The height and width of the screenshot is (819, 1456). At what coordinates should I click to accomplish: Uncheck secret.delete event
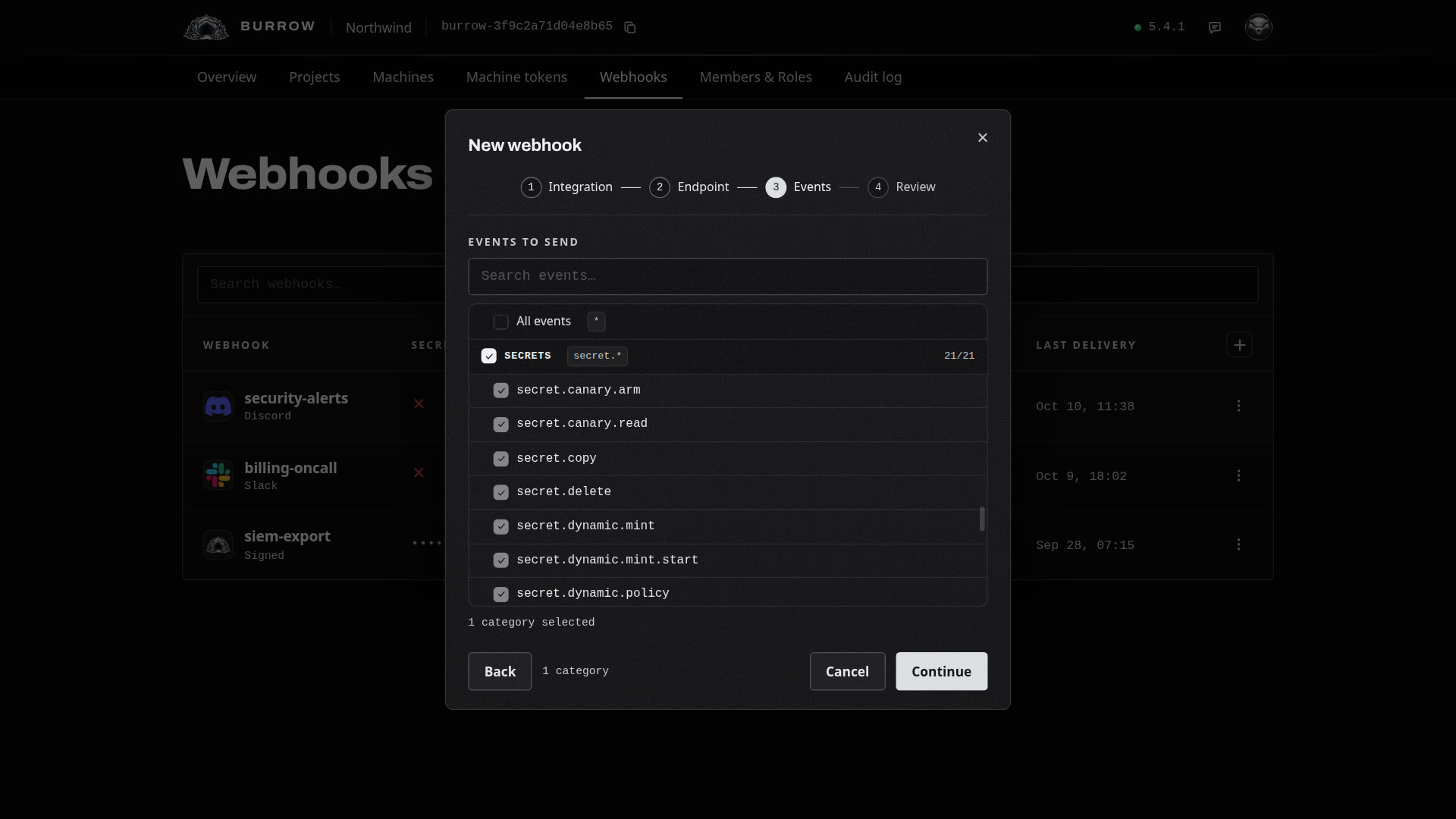point(500,492)
